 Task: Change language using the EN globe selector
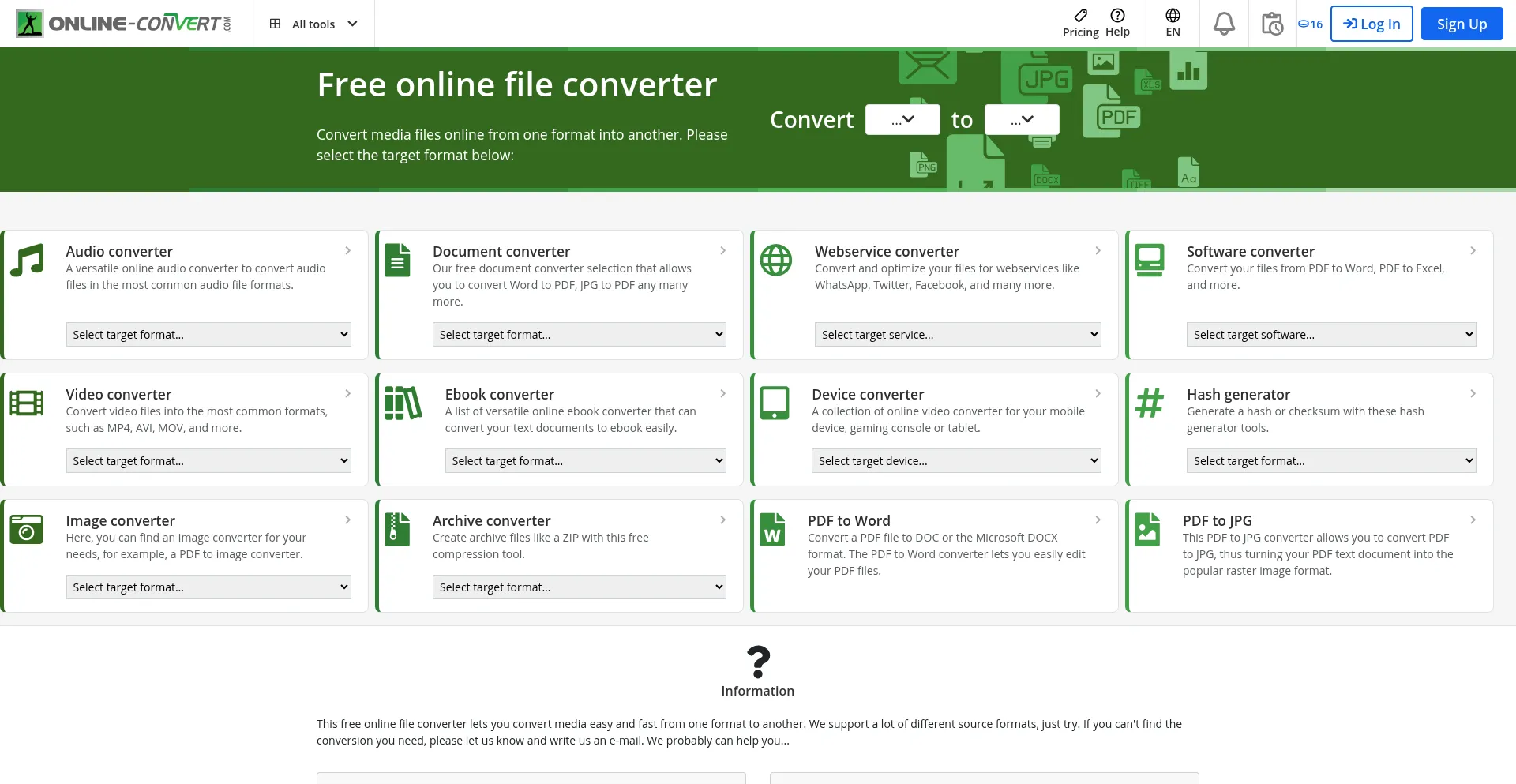tap(1173, 24)
